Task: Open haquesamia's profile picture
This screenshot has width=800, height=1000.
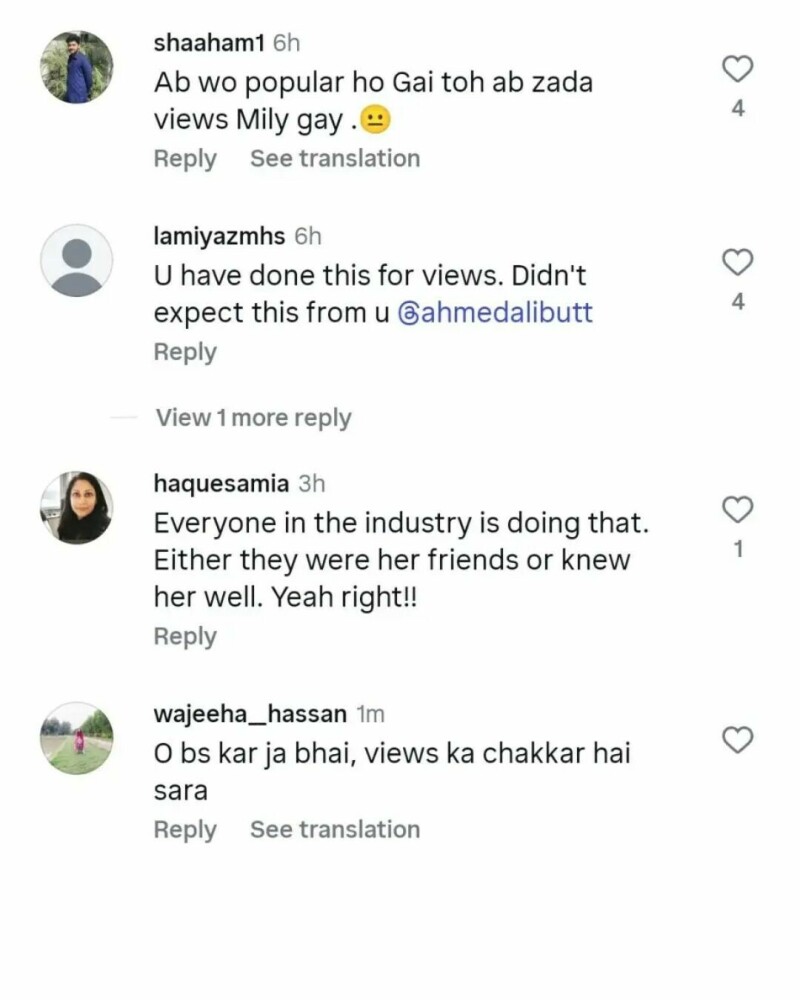Action: pyautogui.click(x=76, y=507)
